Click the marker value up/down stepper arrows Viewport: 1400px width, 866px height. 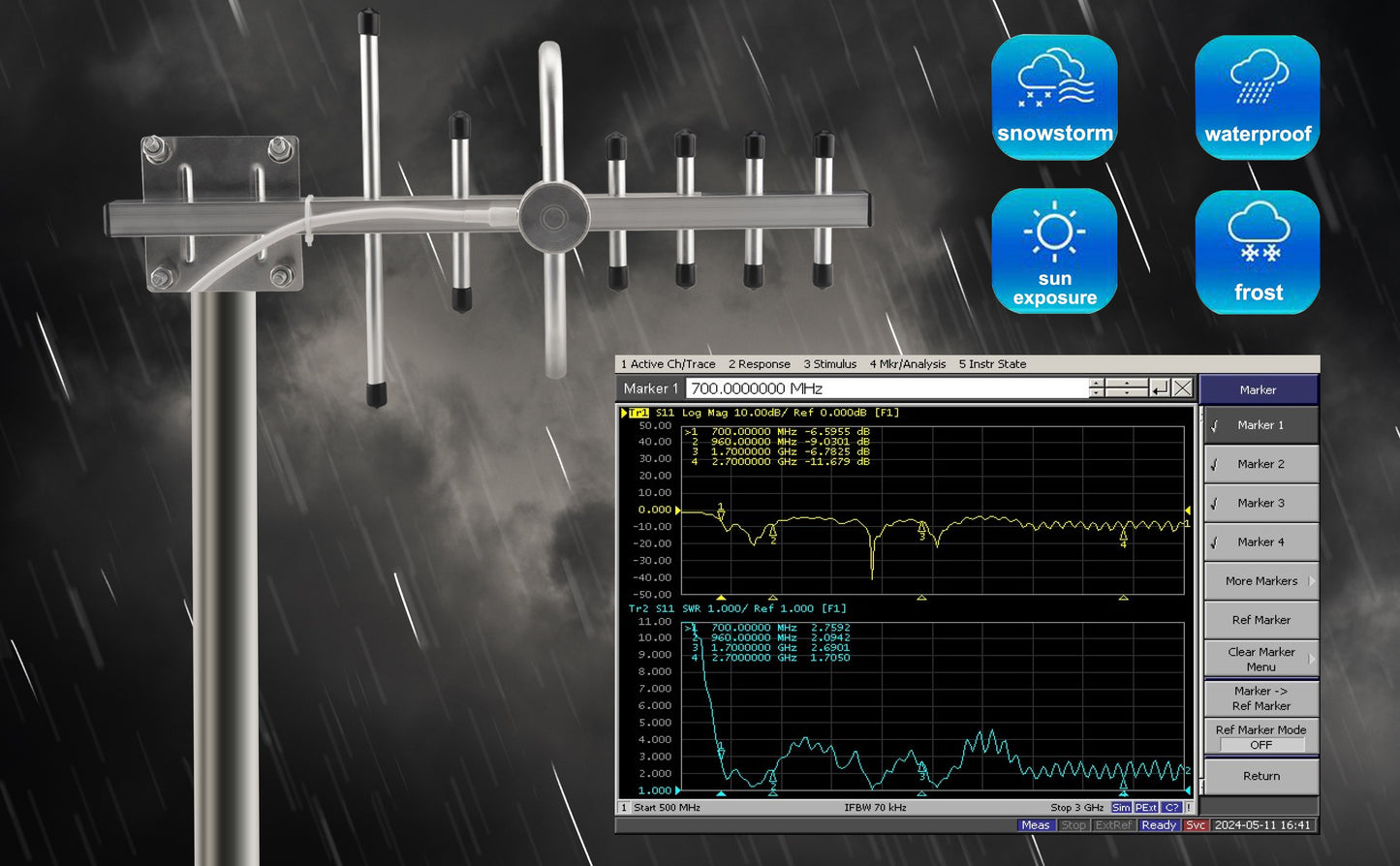click(x=1097, y=388)
